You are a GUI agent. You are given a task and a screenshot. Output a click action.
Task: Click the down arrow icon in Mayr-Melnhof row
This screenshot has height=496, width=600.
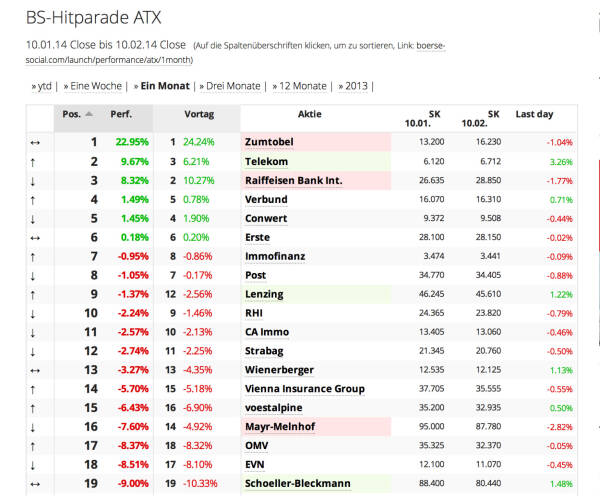tap(33, 427)
